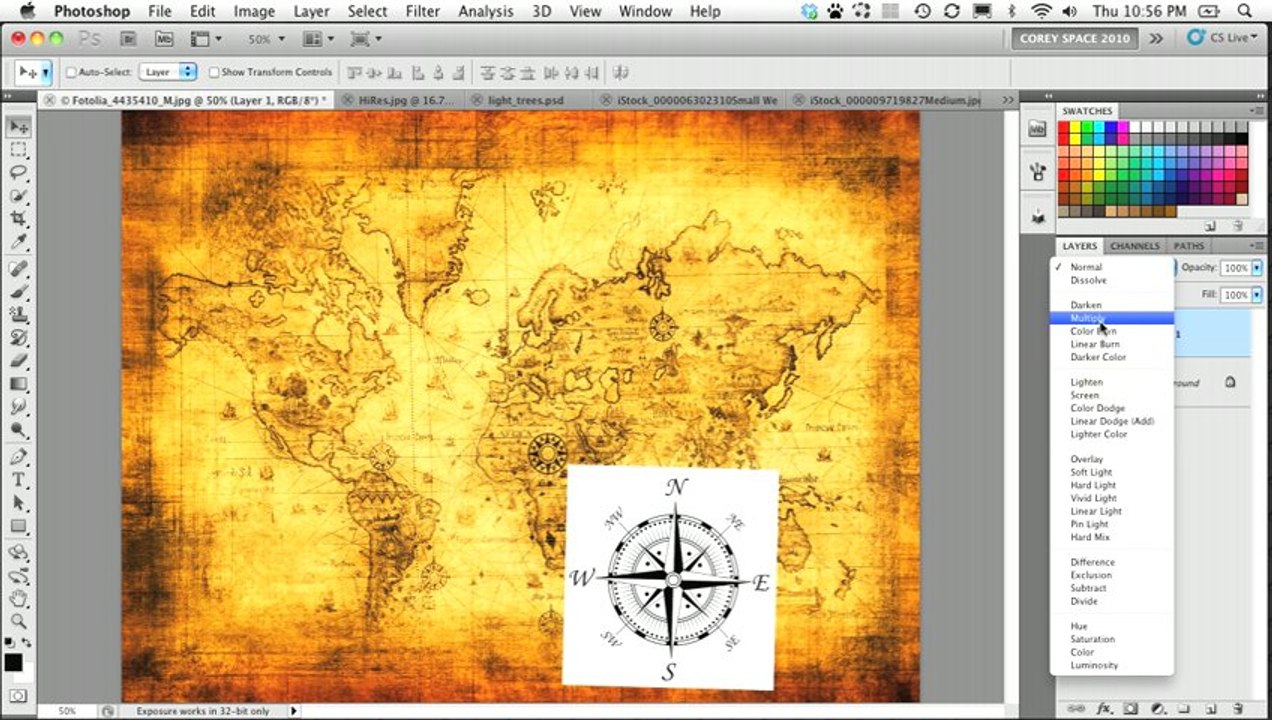This screenshot has height=720, width=1272.
Task: Click the Wi-Fi icon in menu bar
Action: coord(1042,11)
